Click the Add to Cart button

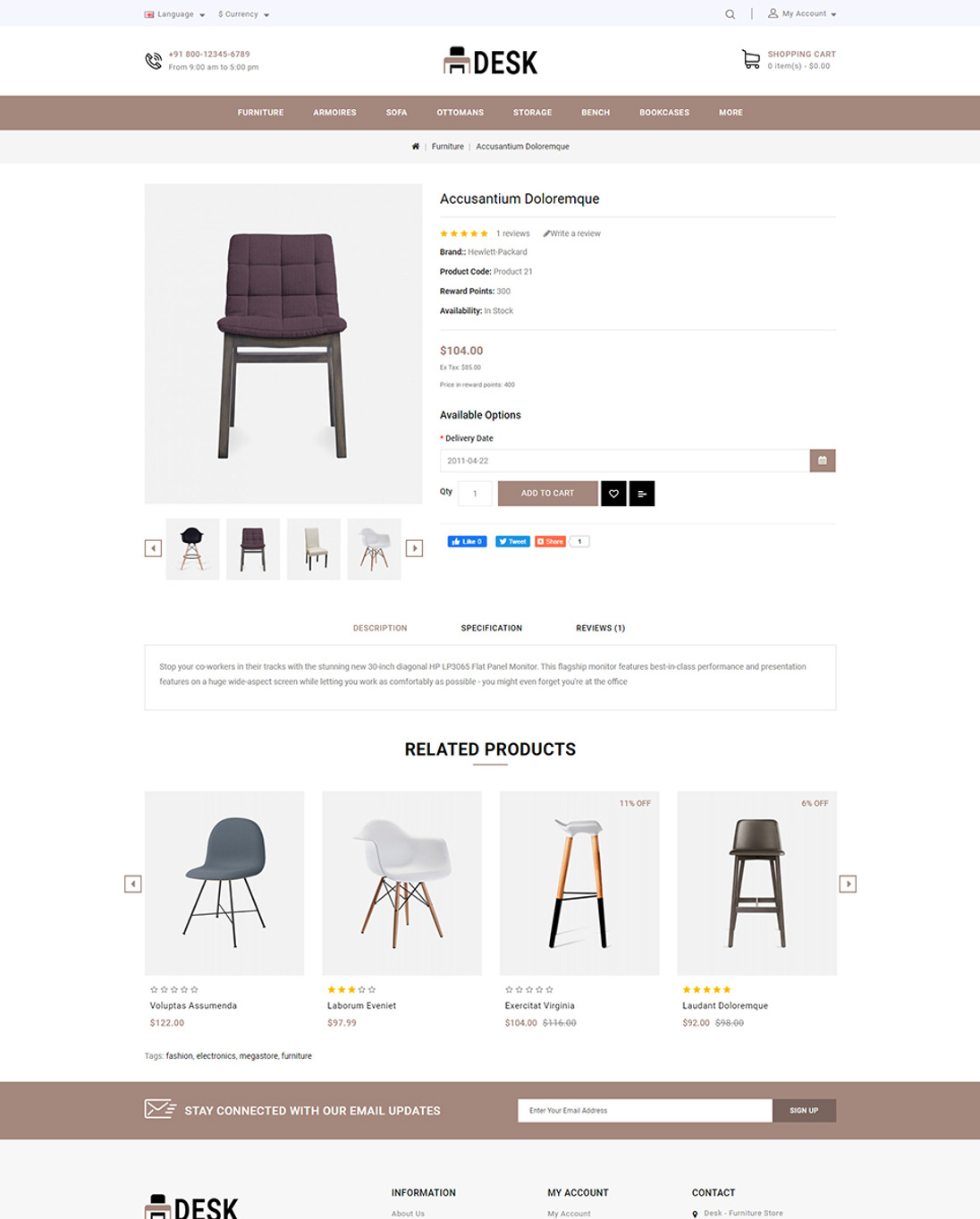[x=547, y=494]
